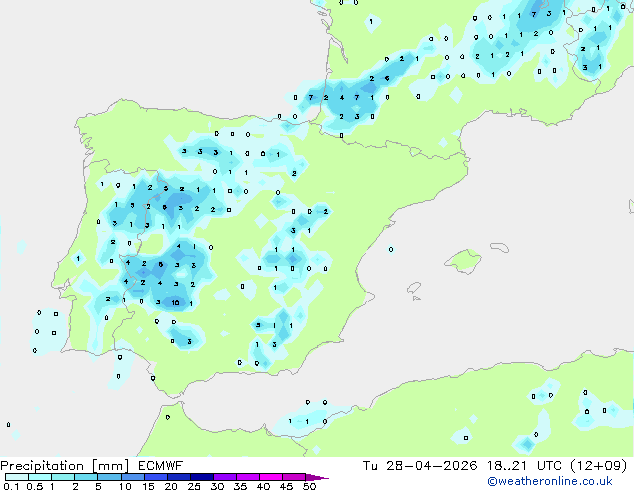Click the '0.5' legend scale value
634x490 pixels.
(x=34, y=486)
